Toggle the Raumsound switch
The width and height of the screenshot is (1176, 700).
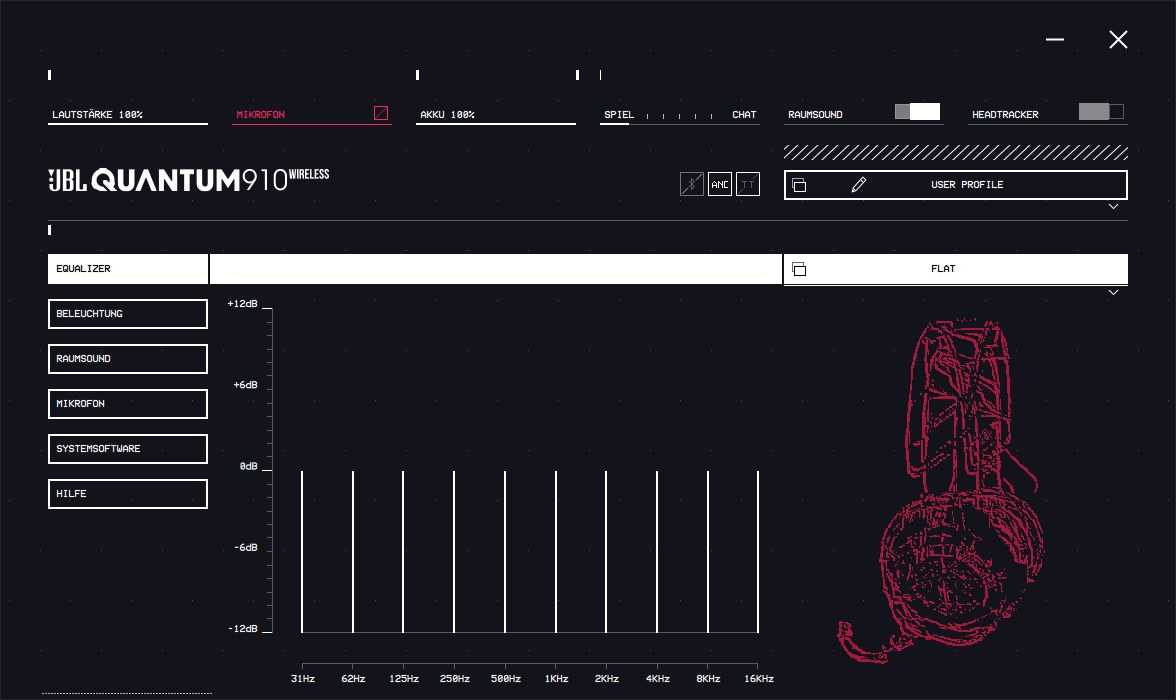917,112
